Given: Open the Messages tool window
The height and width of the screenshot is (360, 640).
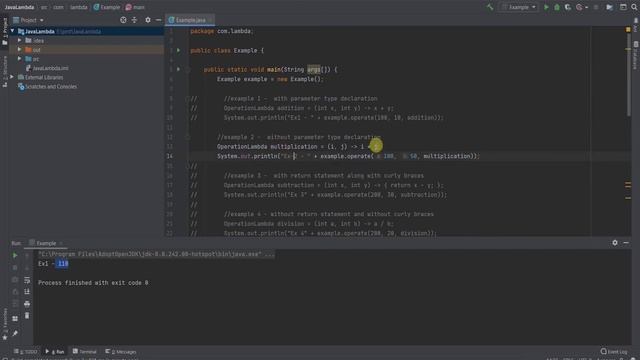Looking at the screenshot, I should click(x=121, y=351).
